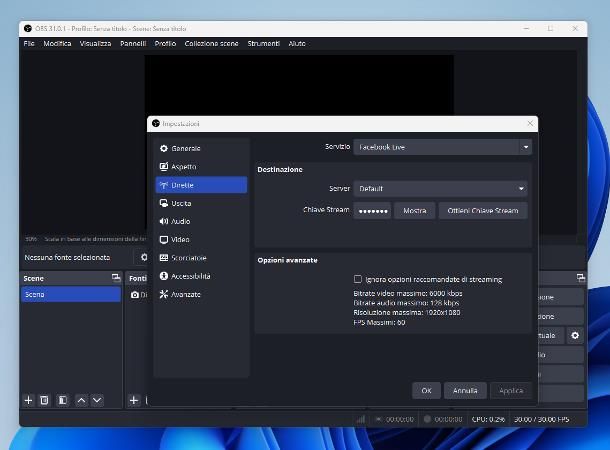
Task: Click the tools icon beside Avanzate
Action: [164, 294]
